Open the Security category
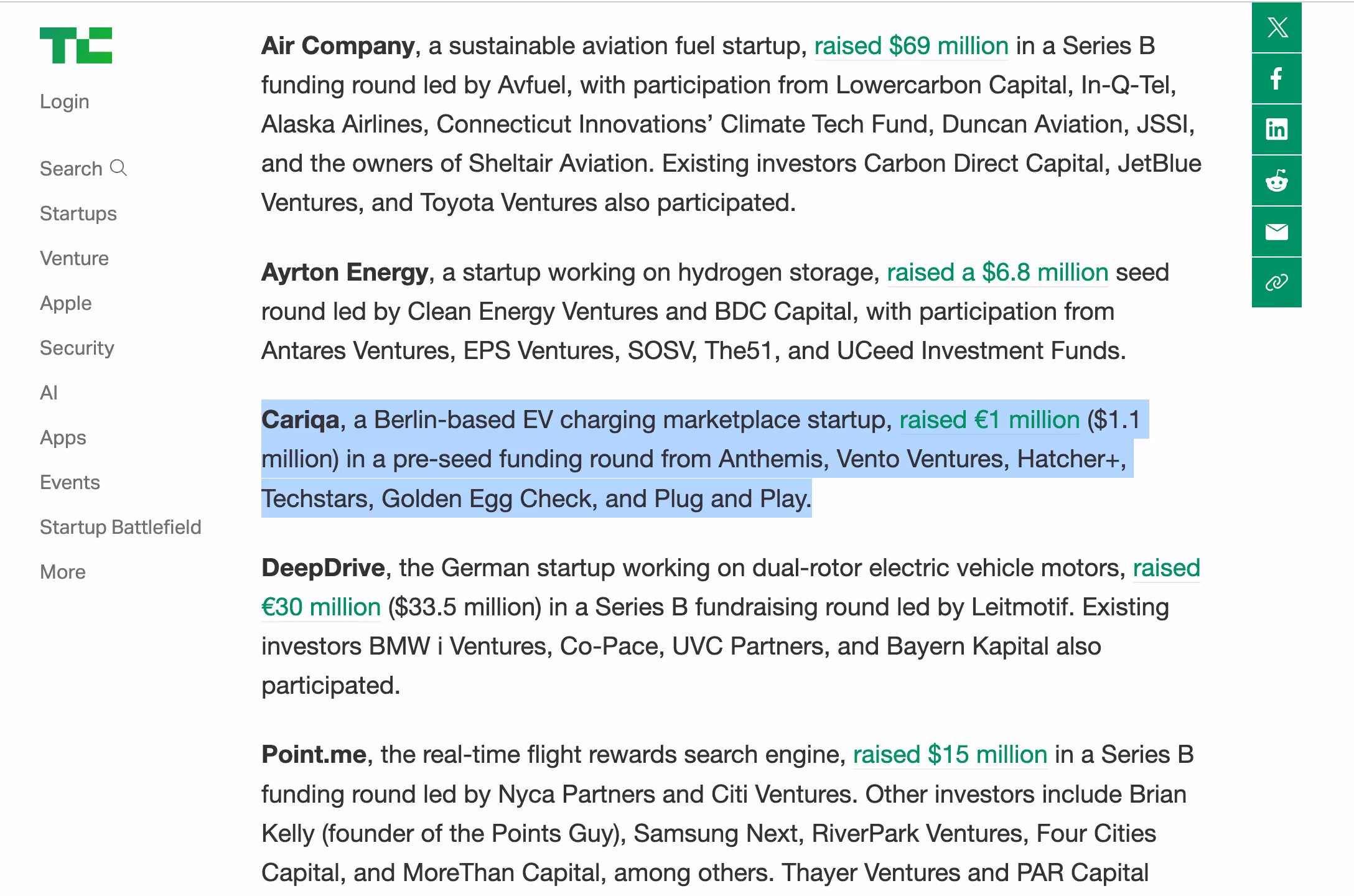This screenshot has height=896, width=1354. click(77, 348)
